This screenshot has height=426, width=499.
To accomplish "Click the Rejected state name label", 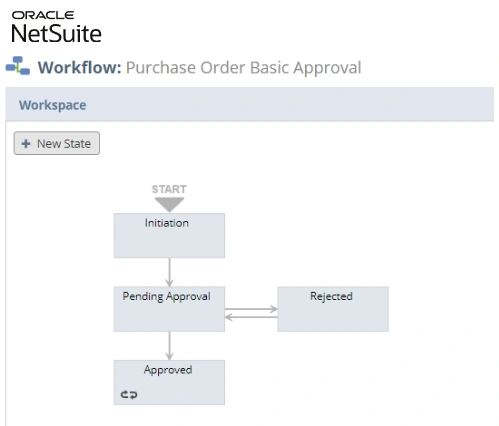I will [331, 296].
